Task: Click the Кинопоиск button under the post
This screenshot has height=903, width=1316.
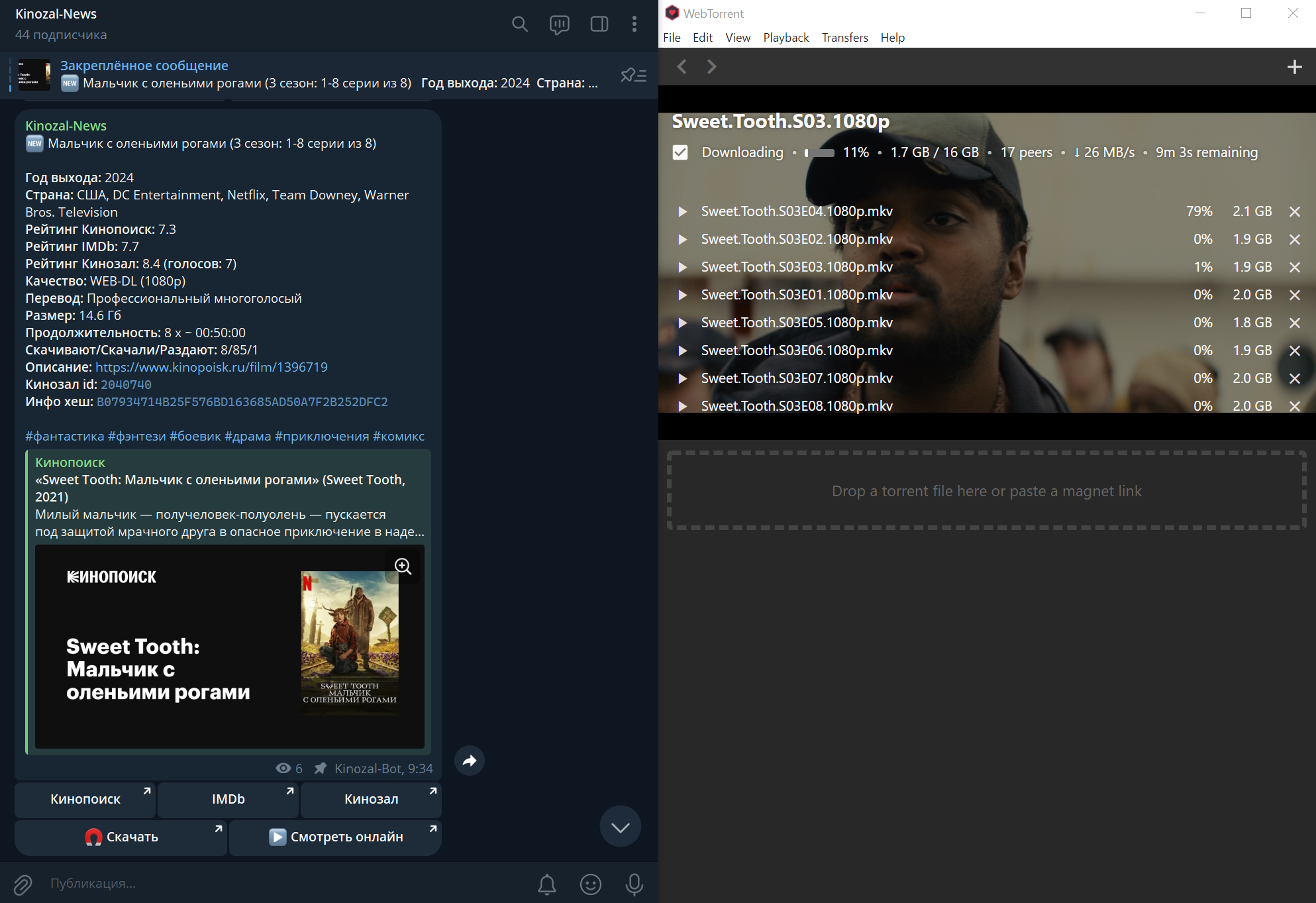Action: (85, 800)
